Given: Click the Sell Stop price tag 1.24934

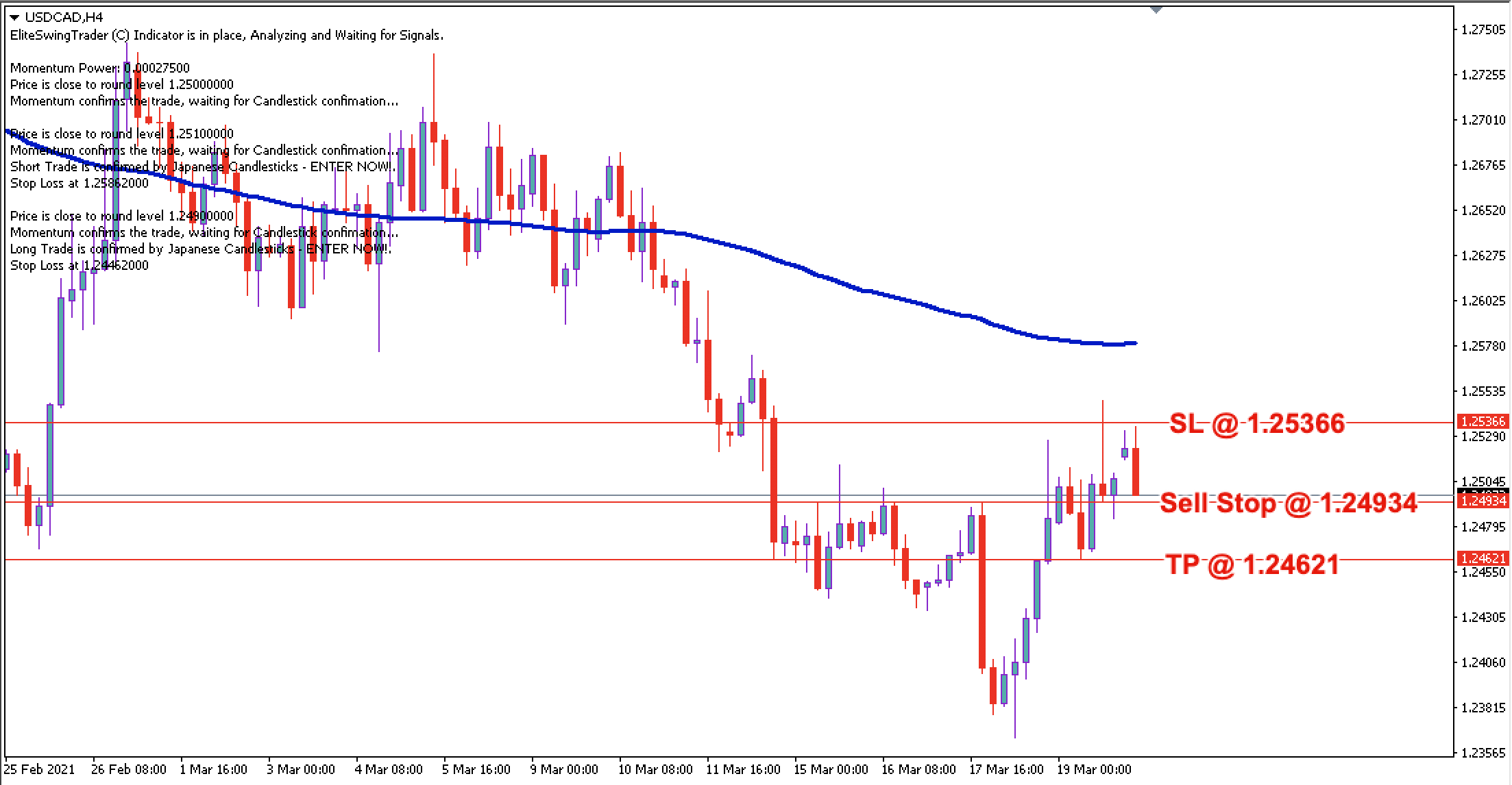Looking at the screenshot, I should pyautogui.click(x=1483, y=501).
